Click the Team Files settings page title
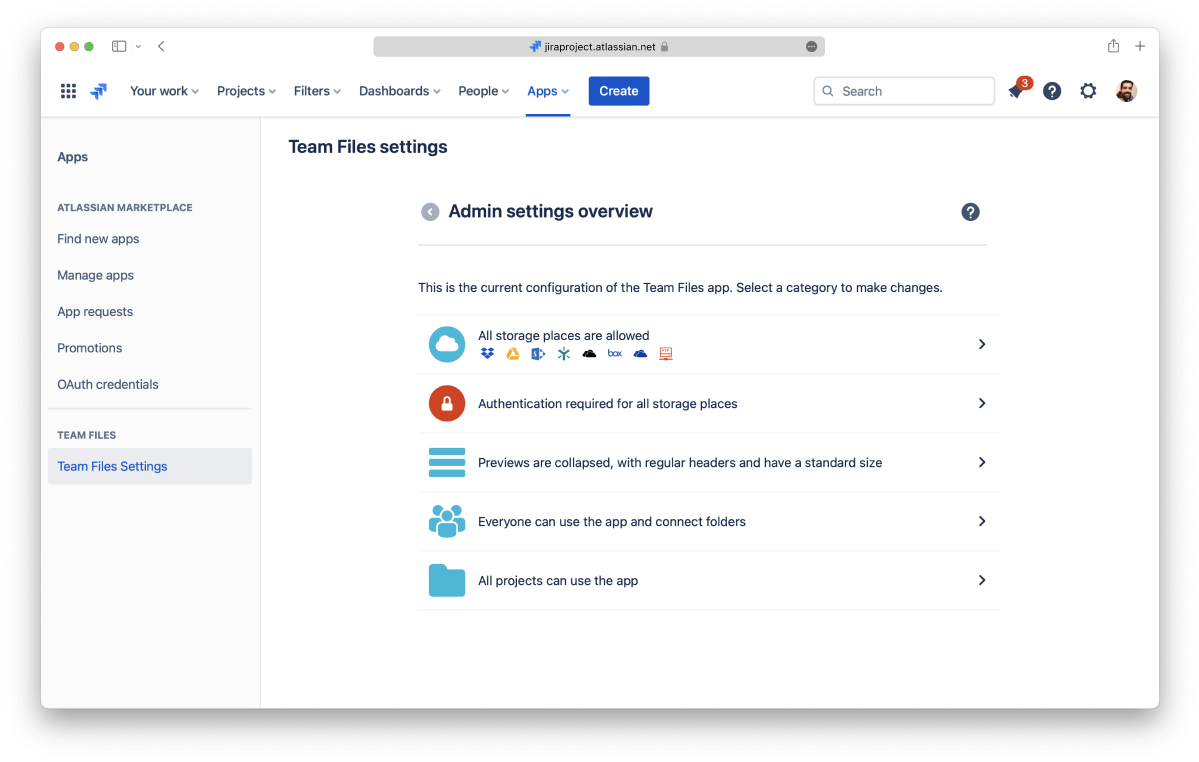This screenshot has width=1199, height=762. pos(368,147)
